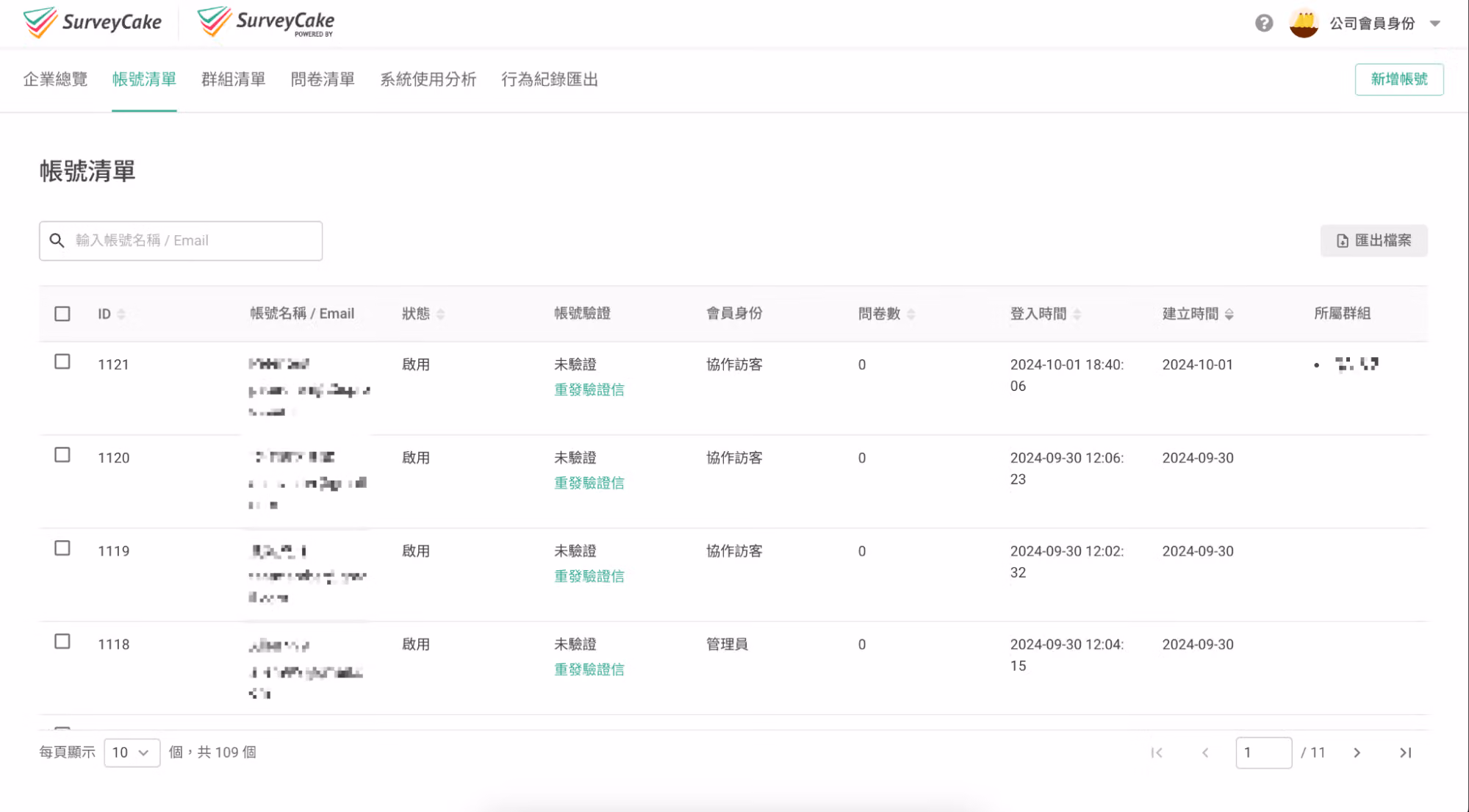
Task: Click created date 2024-10-01
Action: coord(1197,364)
